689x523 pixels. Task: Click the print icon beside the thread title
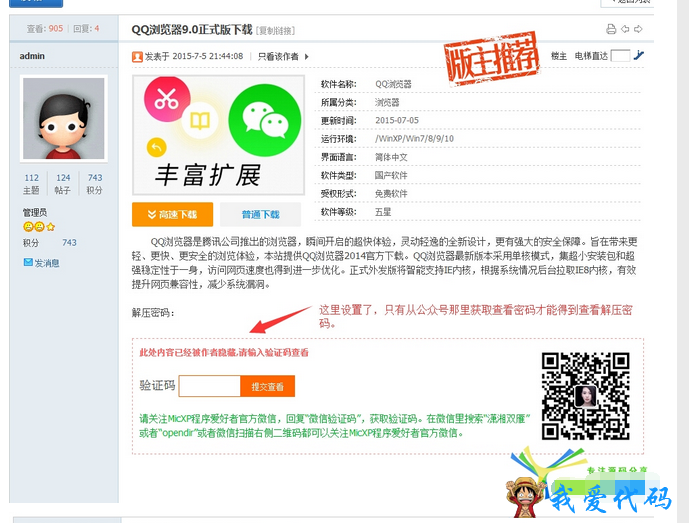tap(611, 29)
